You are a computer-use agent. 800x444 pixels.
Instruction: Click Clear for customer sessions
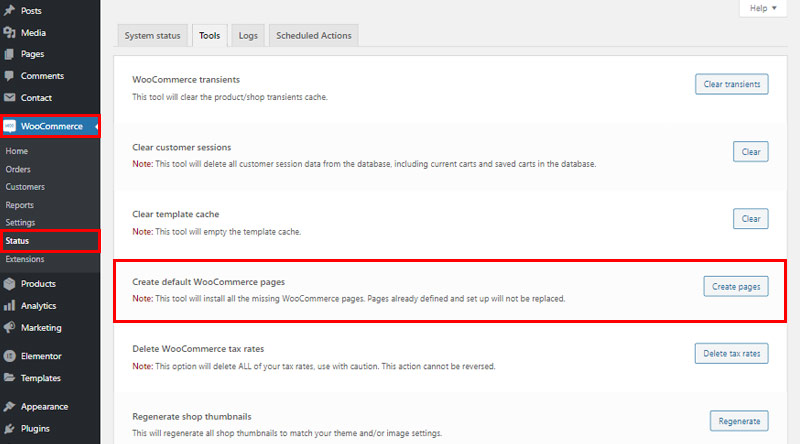click(751, 152)
